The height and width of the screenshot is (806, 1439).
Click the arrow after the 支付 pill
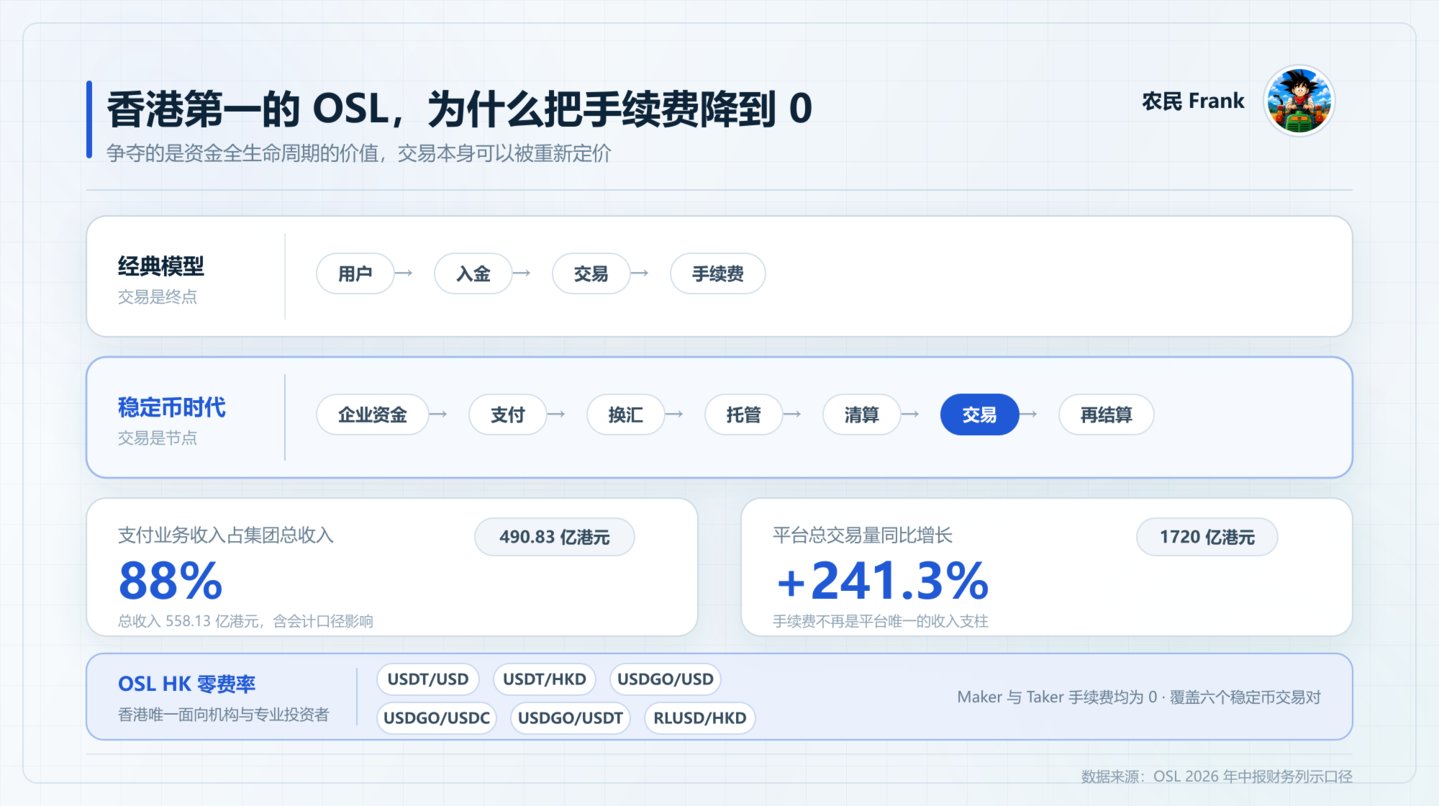pos(557,414)
